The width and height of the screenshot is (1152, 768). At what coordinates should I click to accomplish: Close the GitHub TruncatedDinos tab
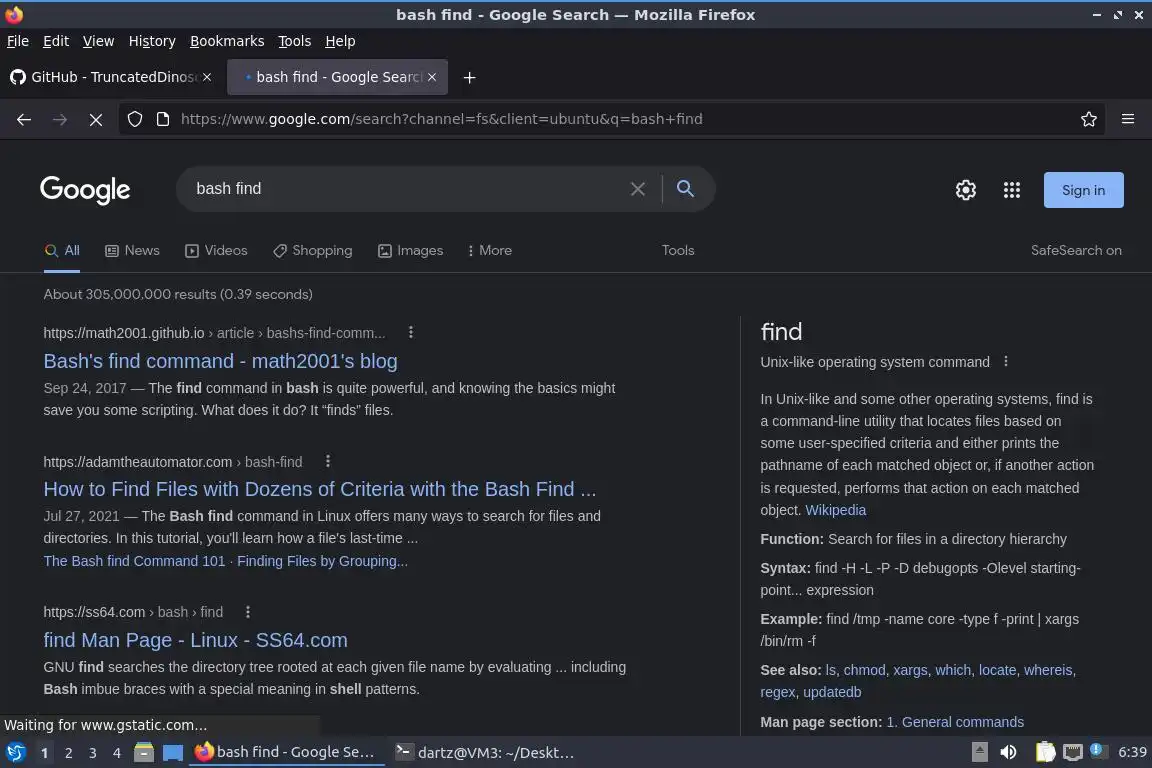point(207,77)
